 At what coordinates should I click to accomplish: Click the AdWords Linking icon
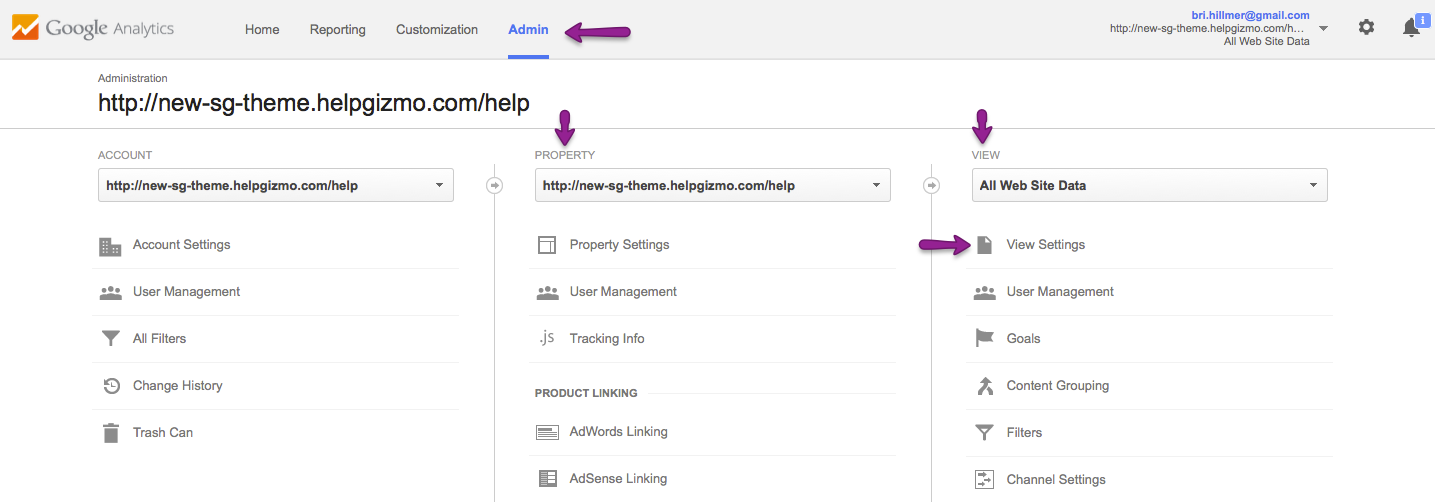tap(547, 432)
